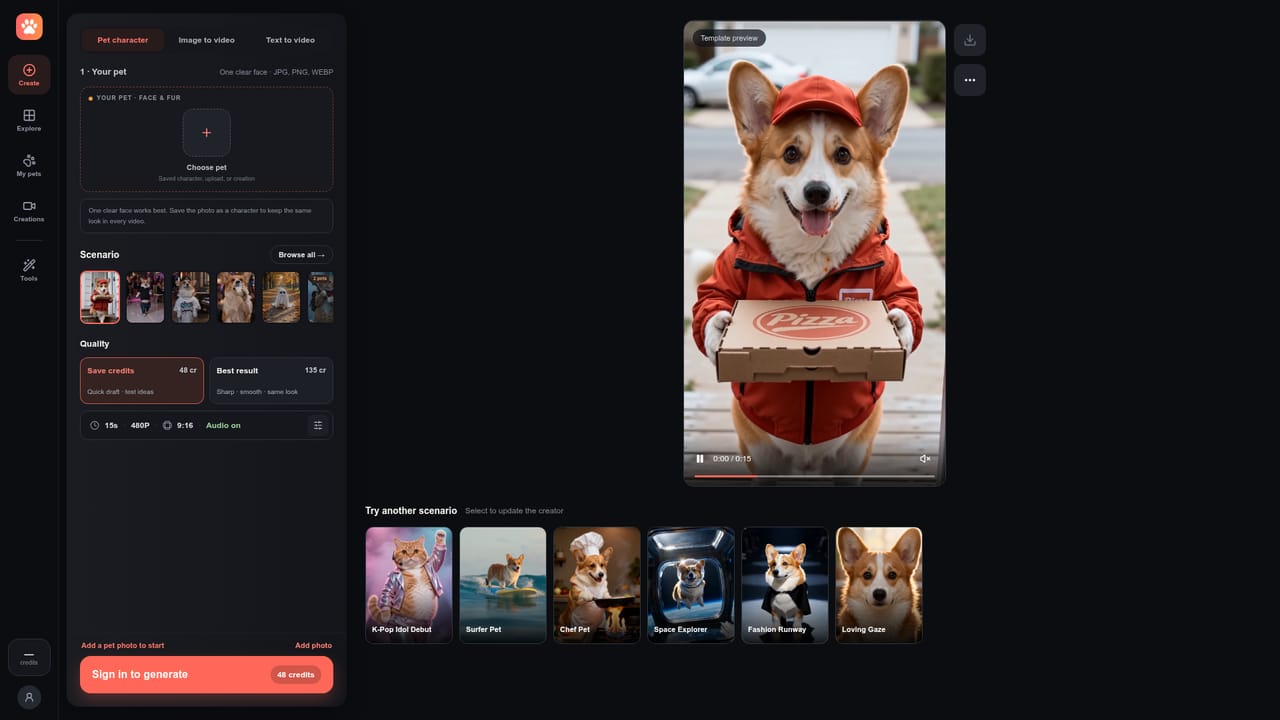Screen dimensions: 1280x720
Task: Open the three-dots more options menu
Action: pos(970,80)
